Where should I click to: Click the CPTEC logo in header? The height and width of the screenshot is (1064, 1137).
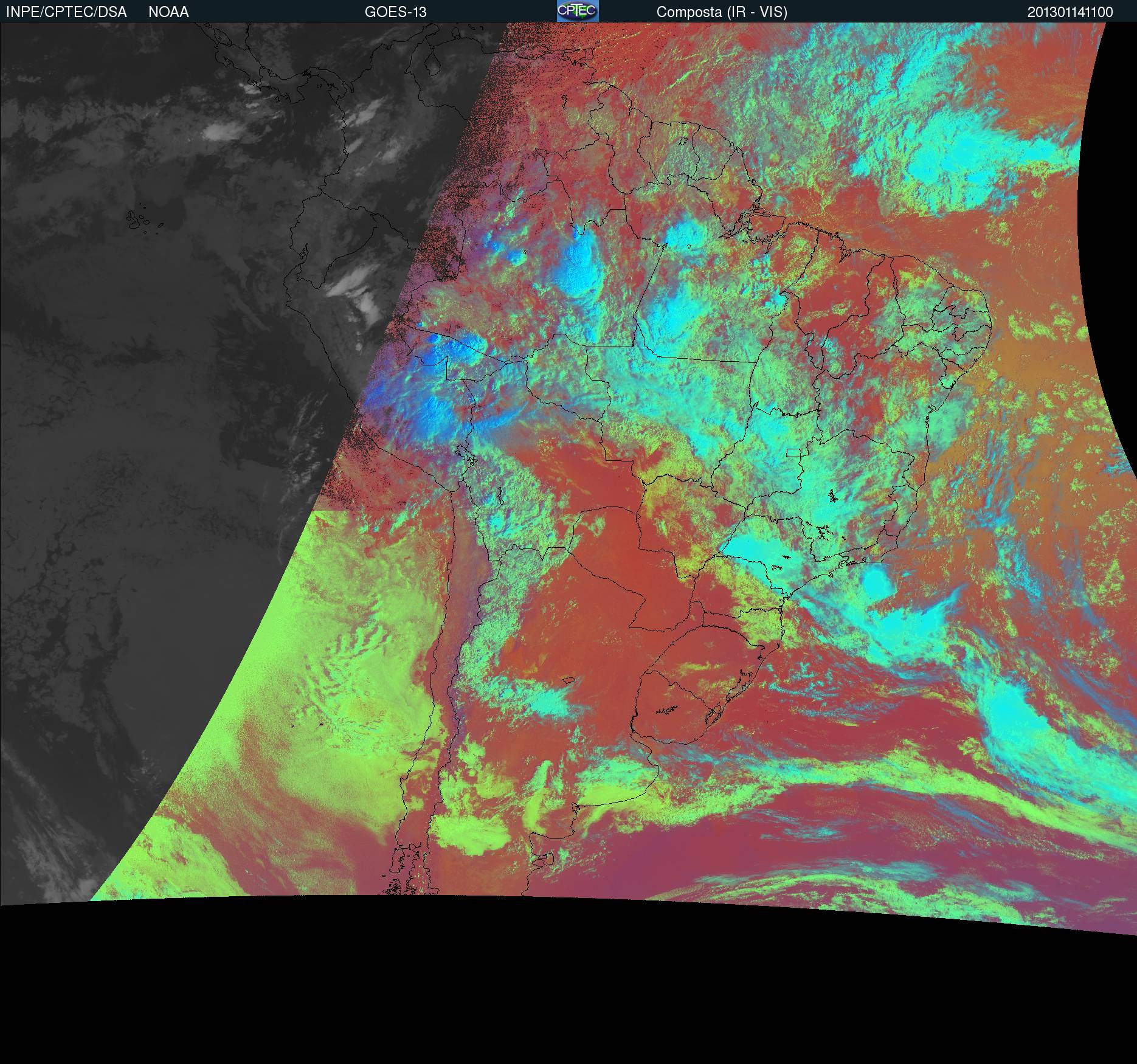pos(578,11)
